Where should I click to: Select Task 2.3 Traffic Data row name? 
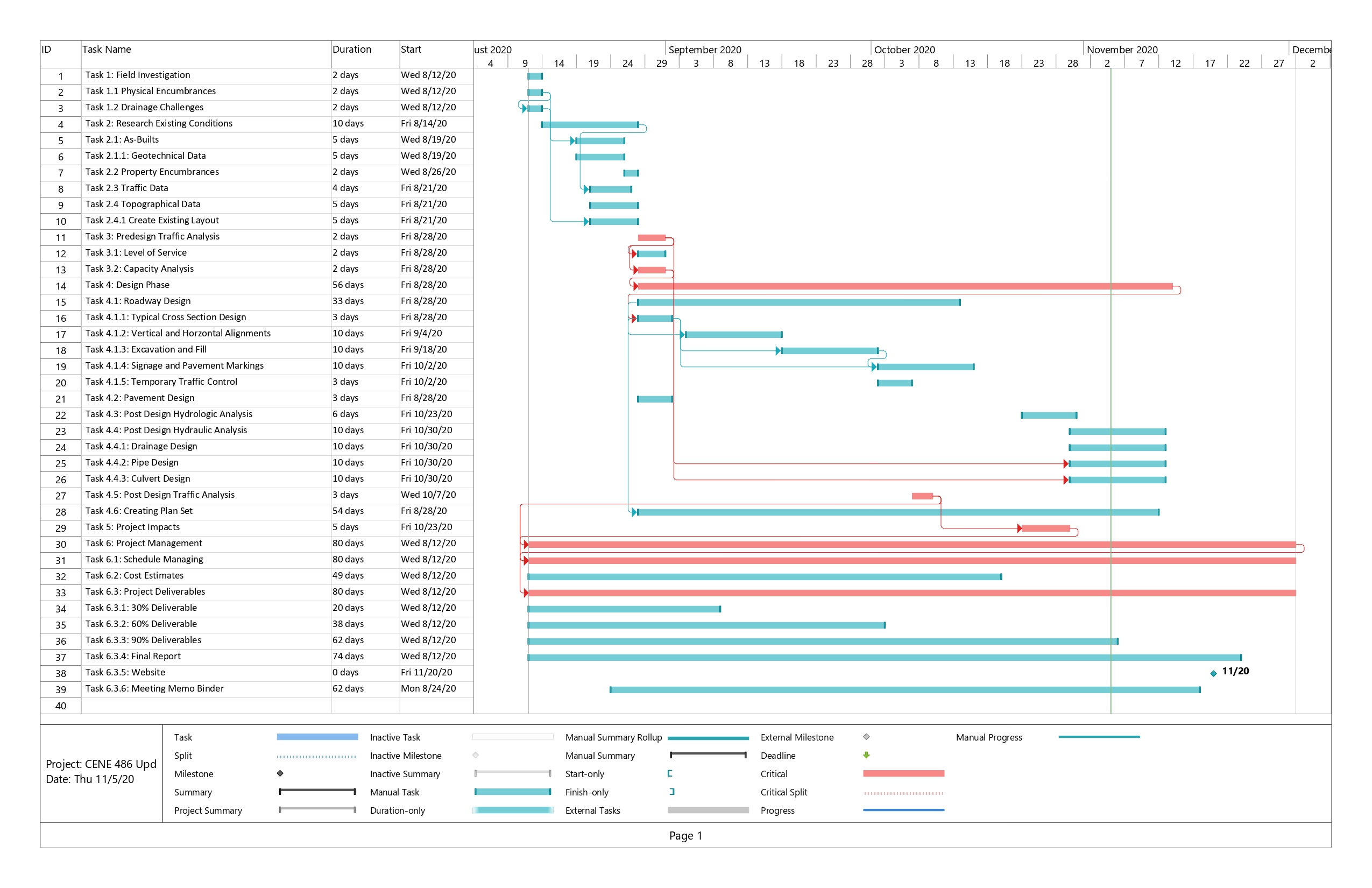126,188
